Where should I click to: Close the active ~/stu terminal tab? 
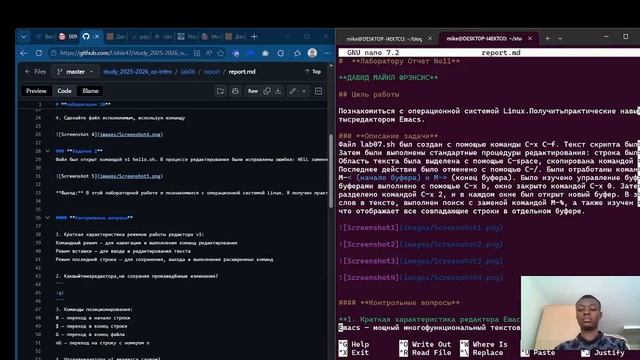tap(530, 38)
